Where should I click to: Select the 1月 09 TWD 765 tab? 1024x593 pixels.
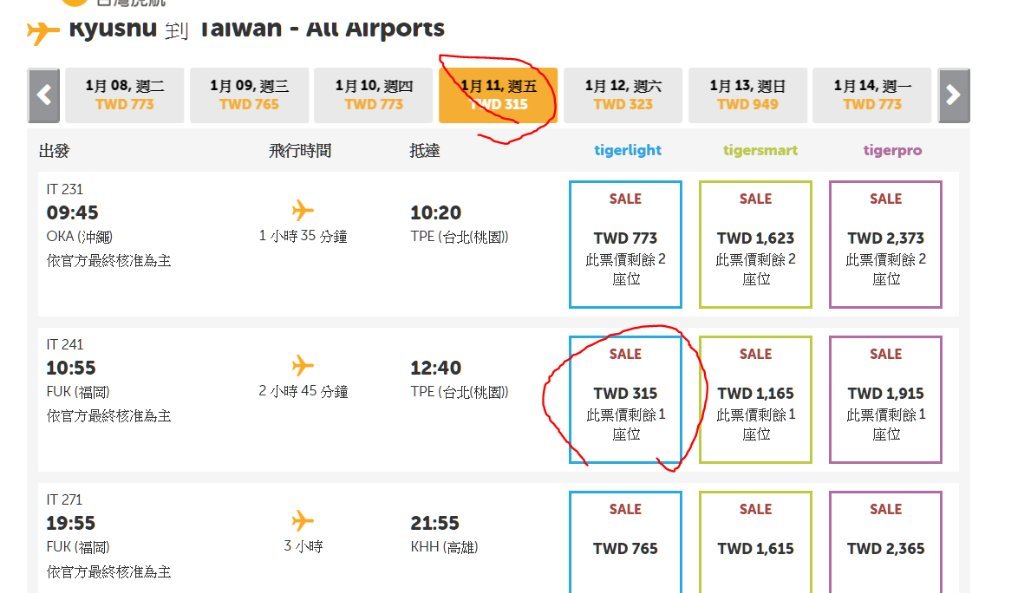click(x=249, y=95)
